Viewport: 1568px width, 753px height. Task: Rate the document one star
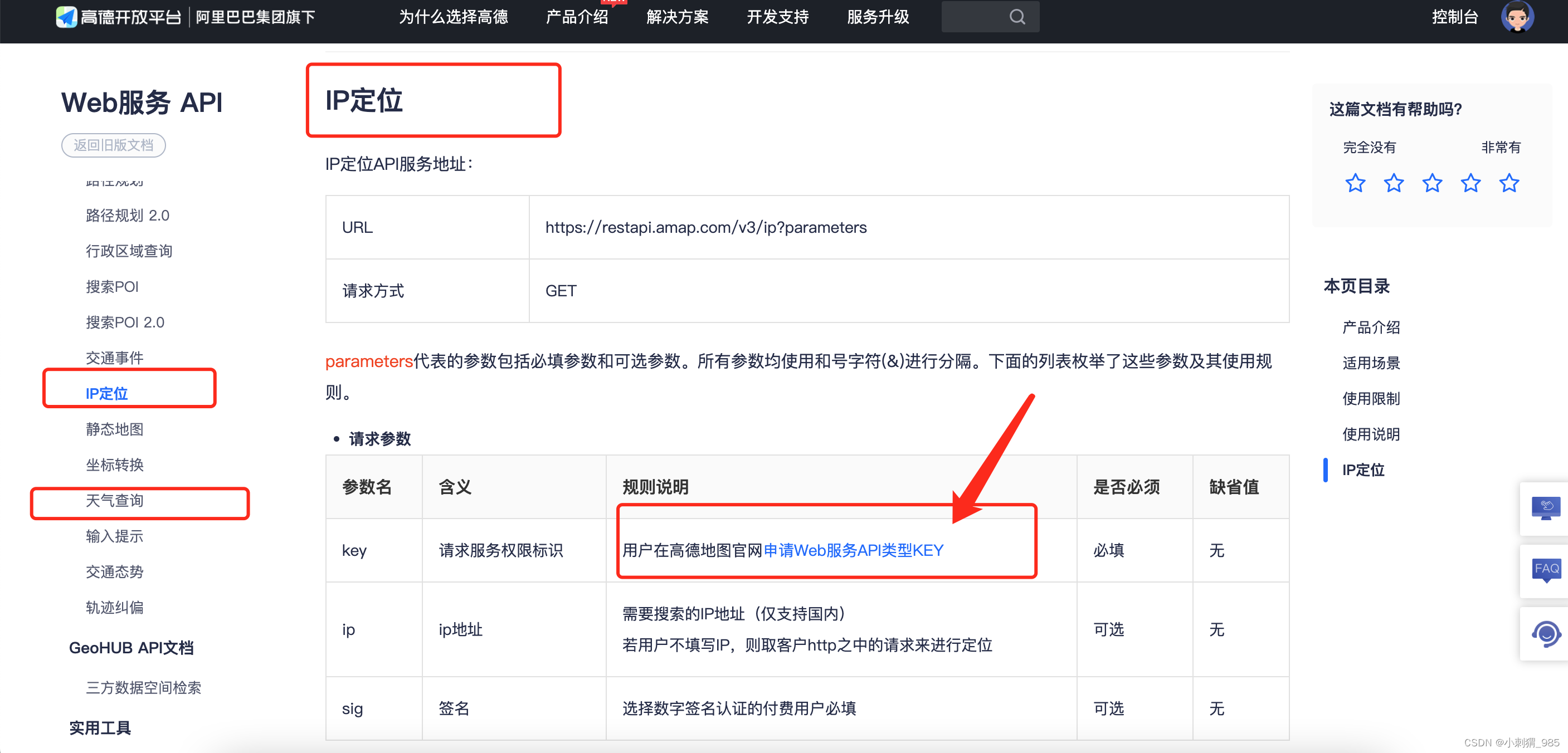pyautogui.click(x=1355, y=183)
